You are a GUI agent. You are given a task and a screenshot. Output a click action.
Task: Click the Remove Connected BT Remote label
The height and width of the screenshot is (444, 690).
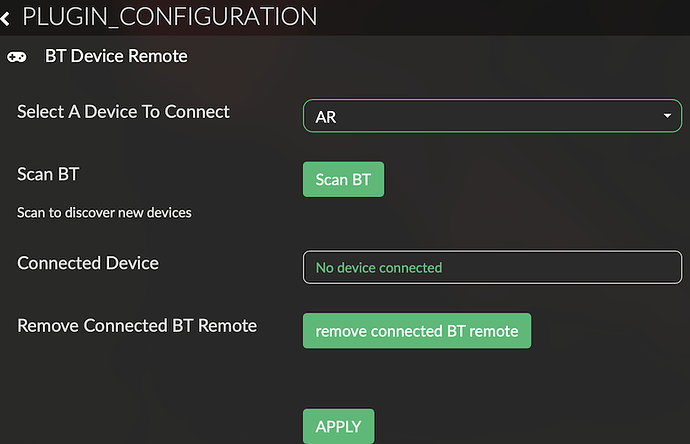(x=137, y=326)
